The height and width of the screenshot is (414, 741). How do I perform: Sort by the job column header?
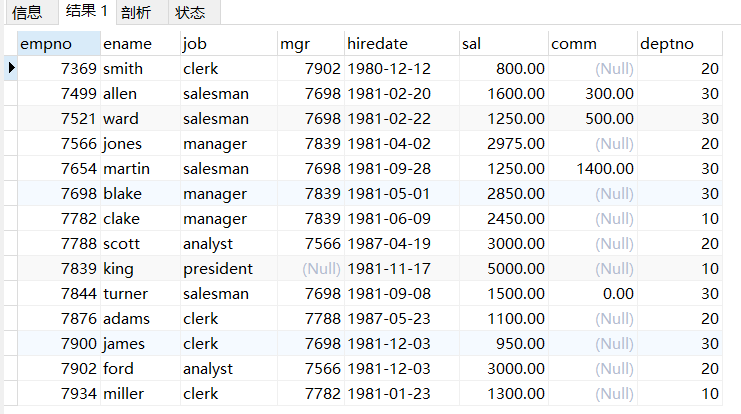pyautogui.click(x=227, y=43)
